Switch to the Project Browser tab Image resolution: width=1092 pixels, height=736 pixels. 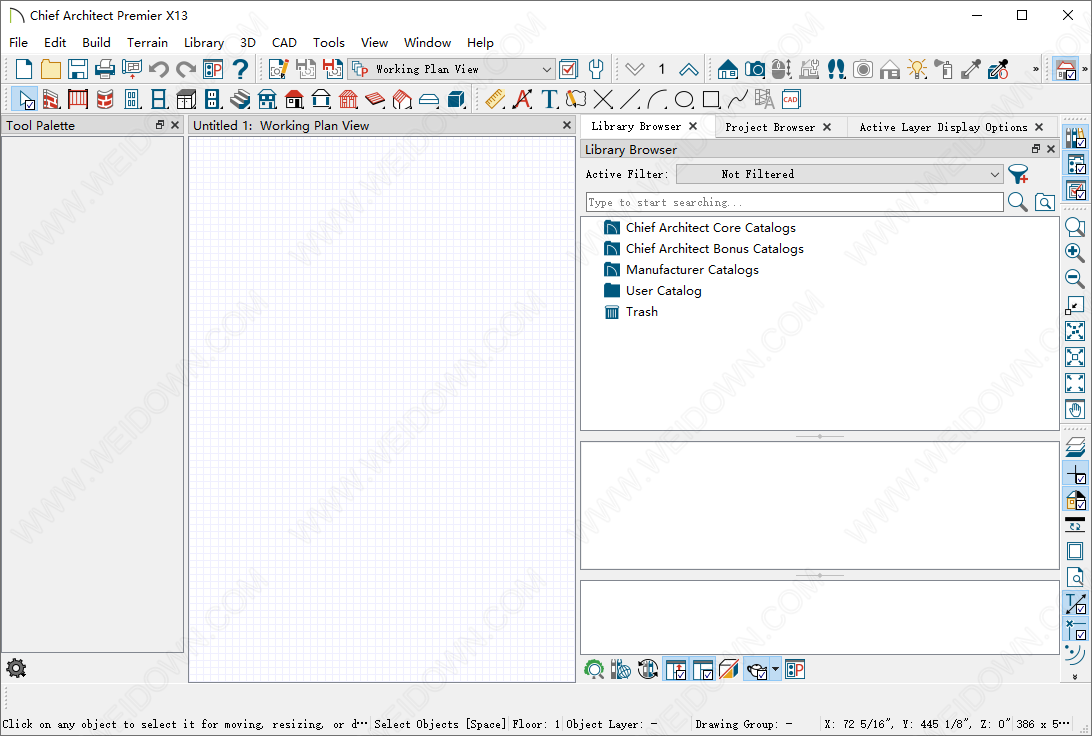770,127
